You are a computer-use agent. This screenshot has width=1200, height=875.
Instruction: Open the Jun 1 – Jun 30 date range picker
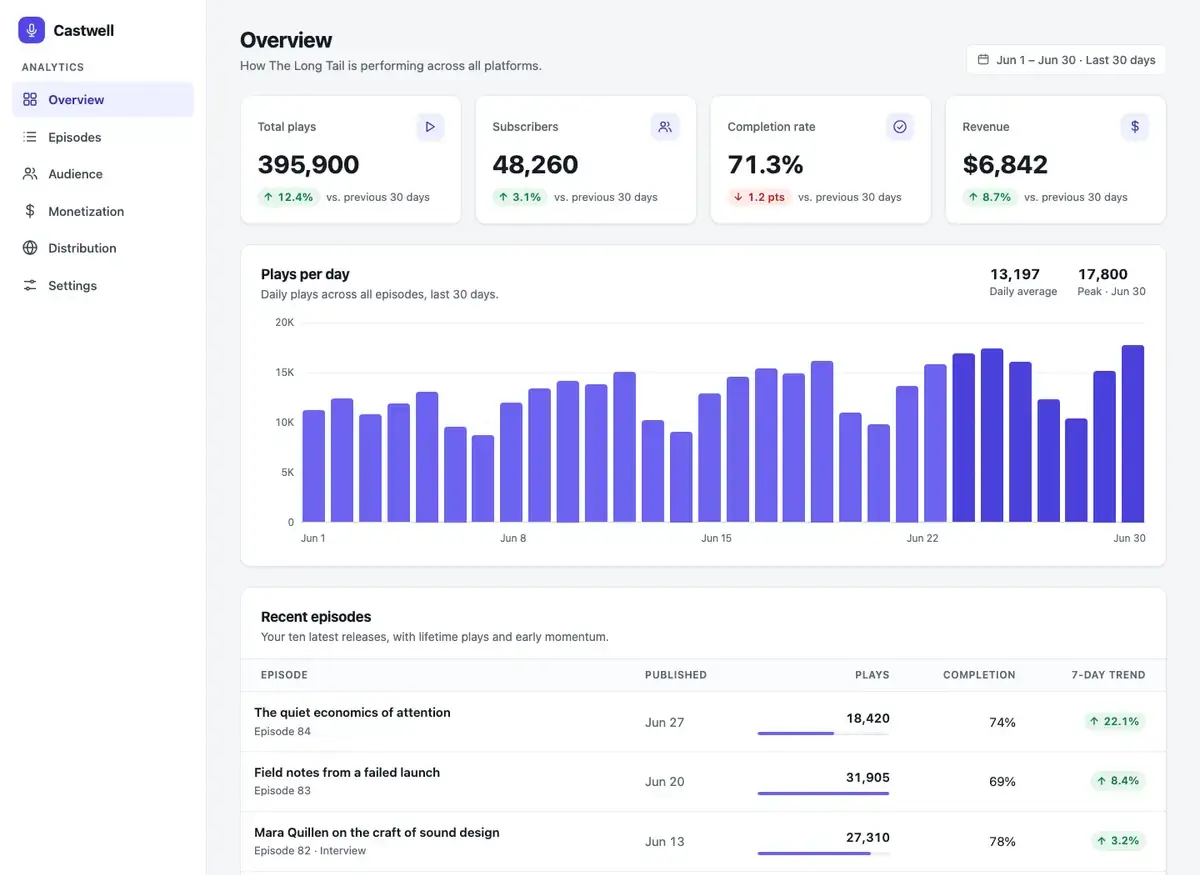pyautogui.click(x=1066, y=60)
